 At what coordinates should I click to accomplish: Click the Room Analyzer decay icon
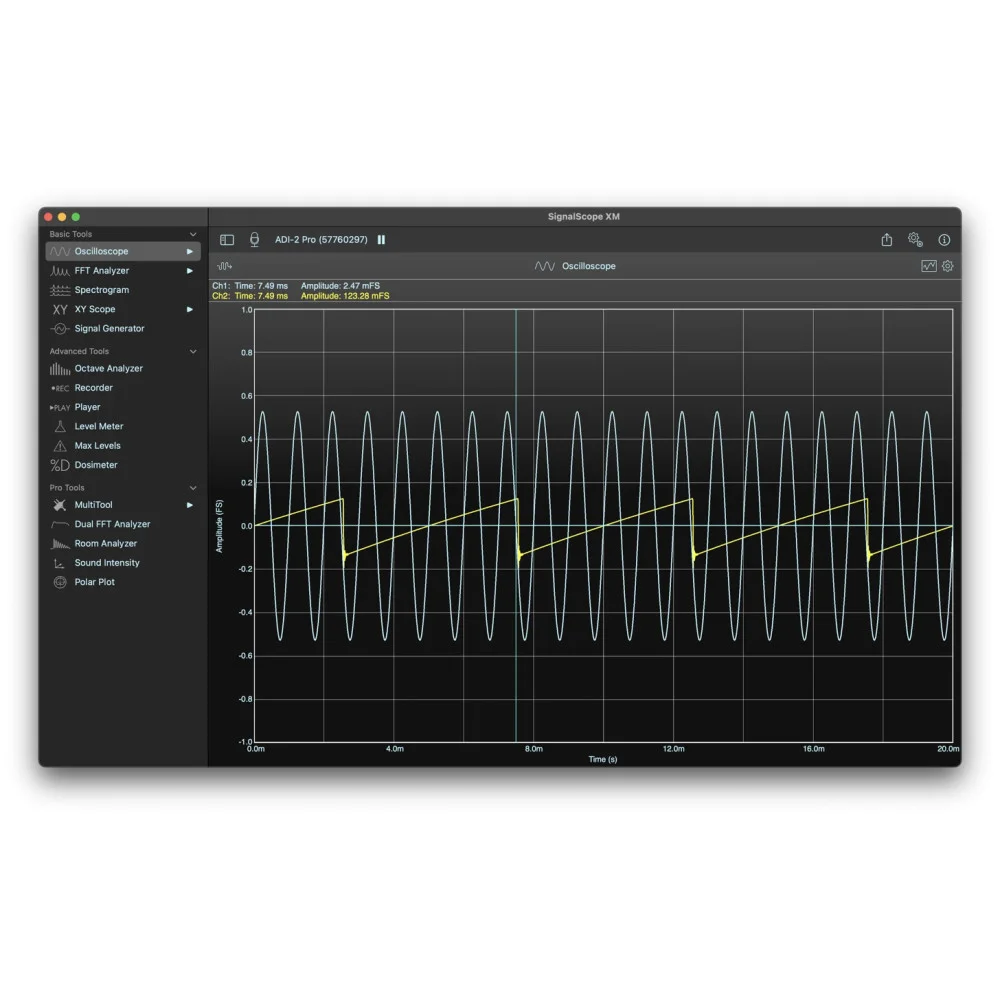pyautogui.click(x=60, y=544)
